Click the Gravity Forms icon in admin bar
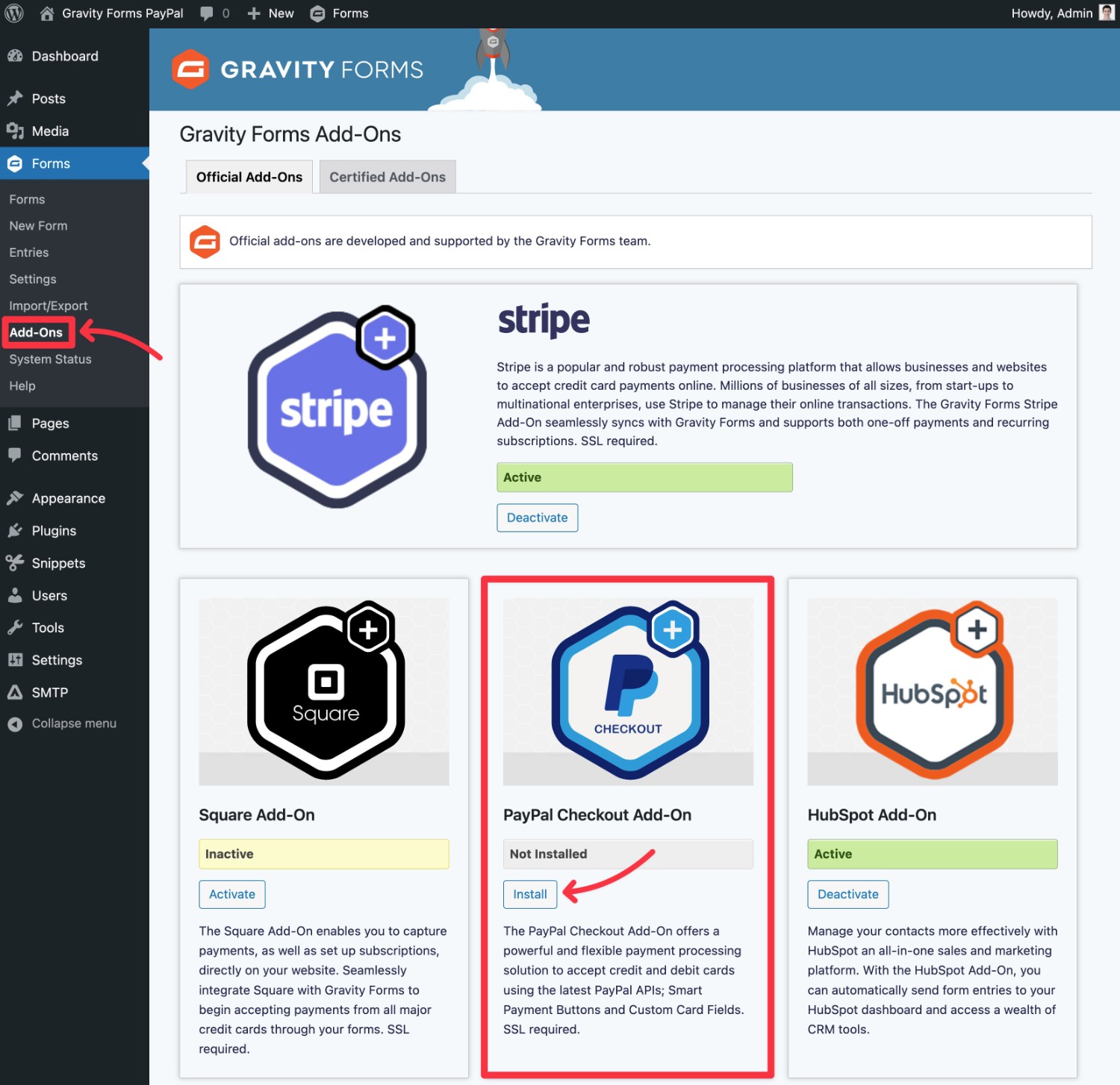This screenshot has width=1120, height=1085. [x=317, y=13]
